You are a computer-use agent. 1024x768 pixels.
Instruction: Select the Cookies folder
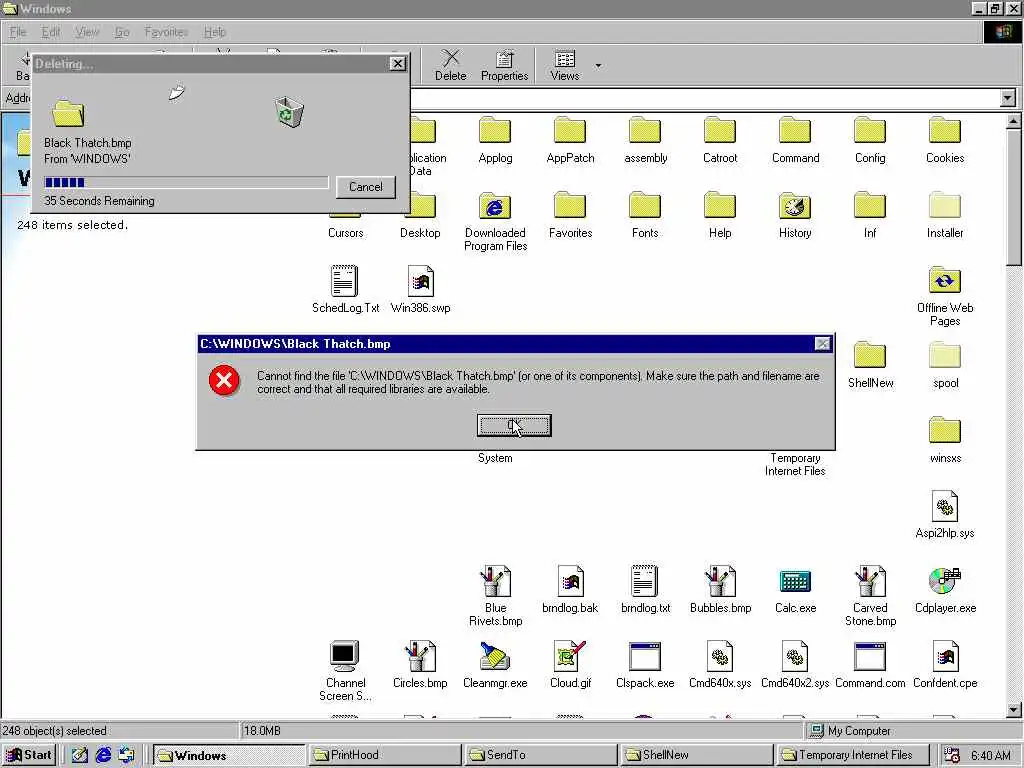945,140
